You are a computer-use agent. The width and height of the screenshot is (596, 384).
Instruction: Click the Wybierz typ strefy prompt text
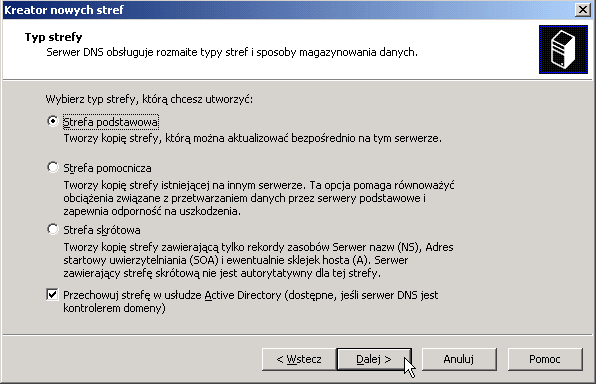149,99
